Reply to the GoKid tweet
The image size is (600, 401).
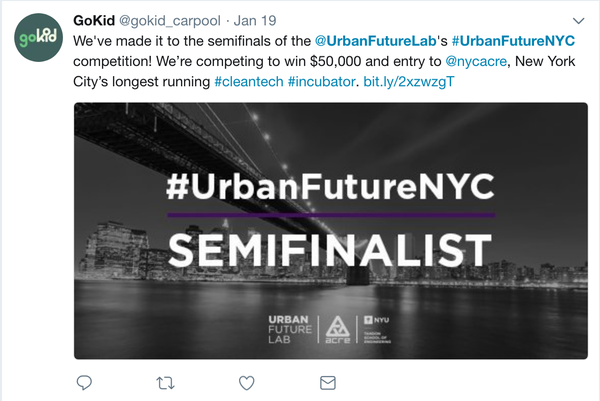[x=85, y=383]
